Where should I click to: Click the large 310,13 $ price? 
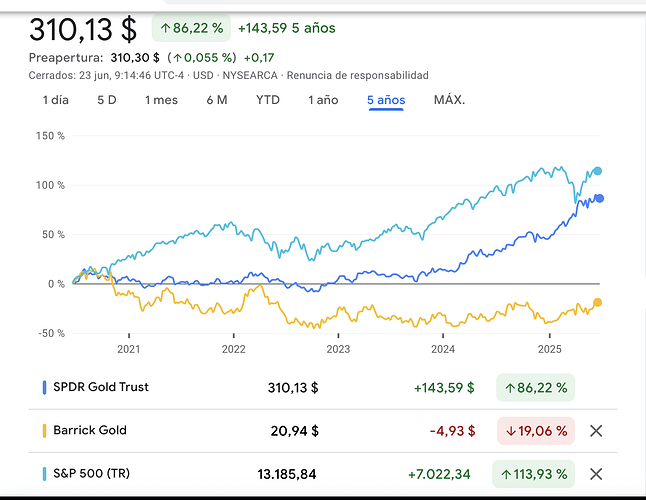tap(83, 29)
